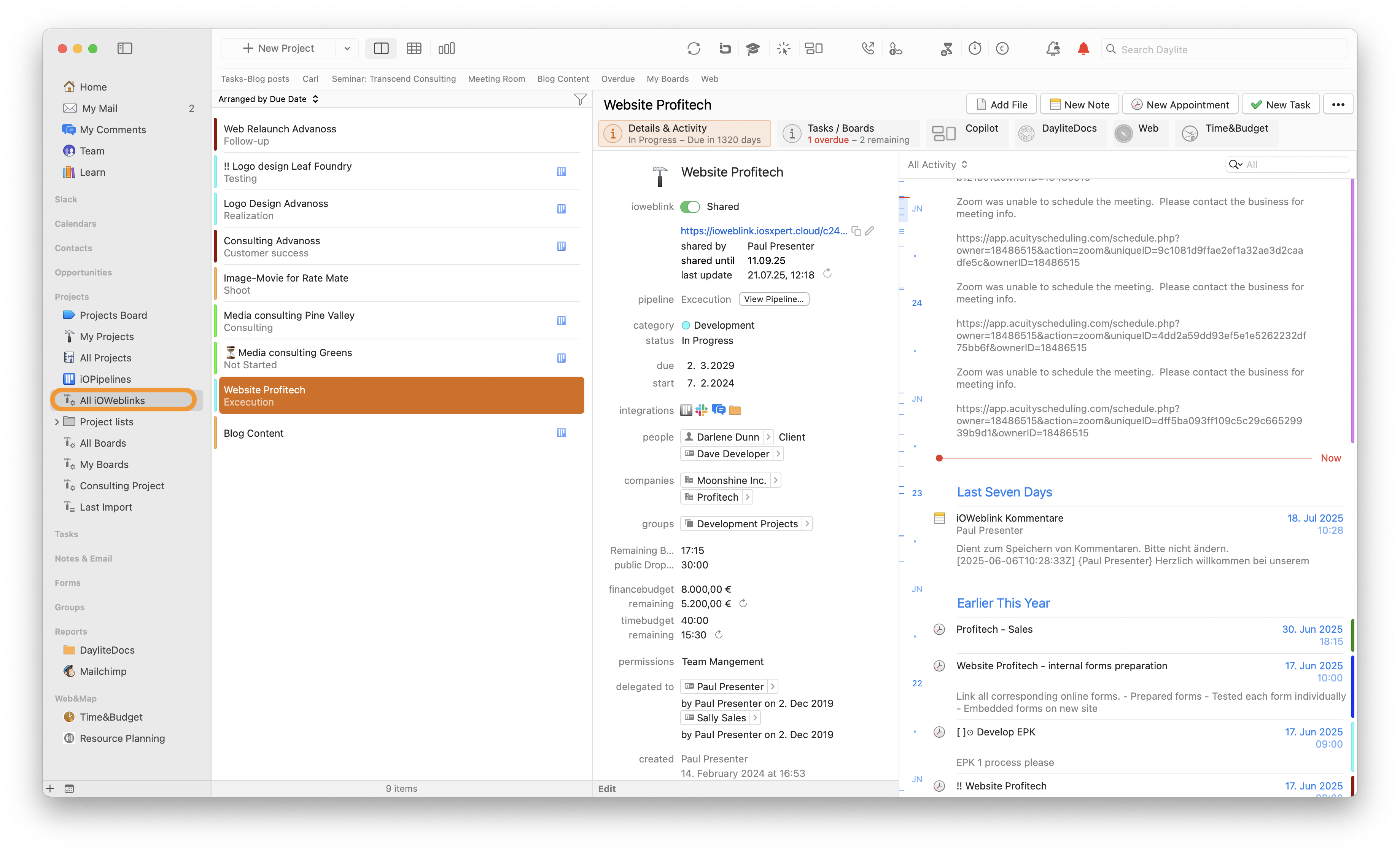The width and height of the screenshot is (1400, 853).
Task: Open Darlene Dunn chevron details
Action: point(768,437)
